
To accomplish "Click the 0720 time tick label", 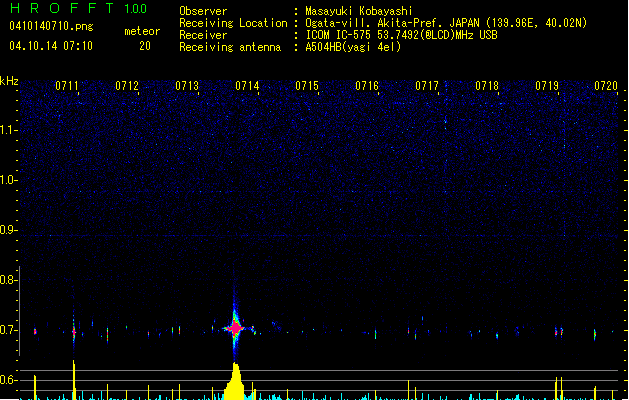I will (606, 87).
